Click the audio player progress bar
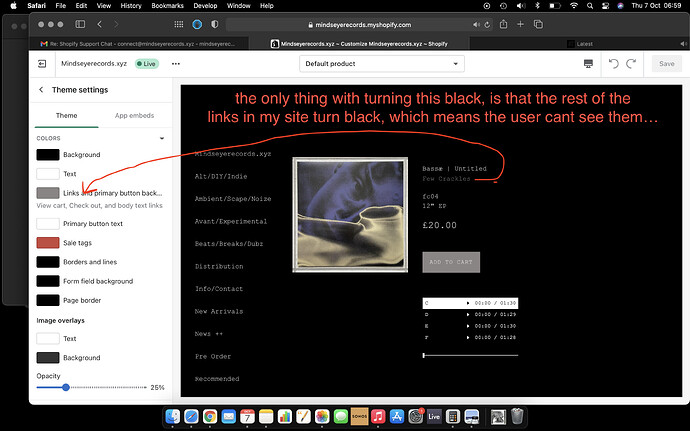Viewport: 690px width, 431px height. pyautogui.click(x=470, y=355)
